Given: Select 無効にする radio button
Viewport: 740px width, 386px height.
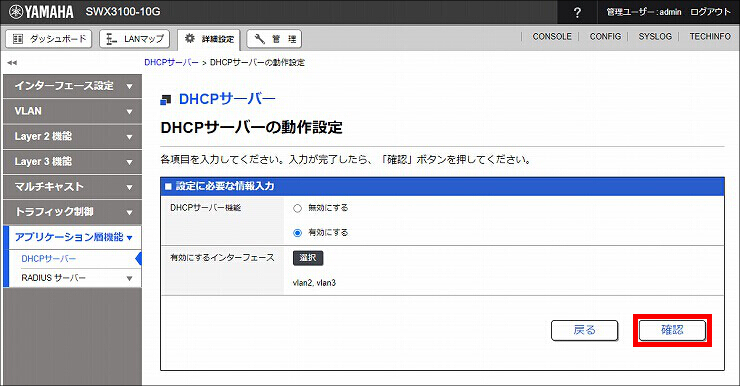Looking at the screenshot, I should 297,208.
